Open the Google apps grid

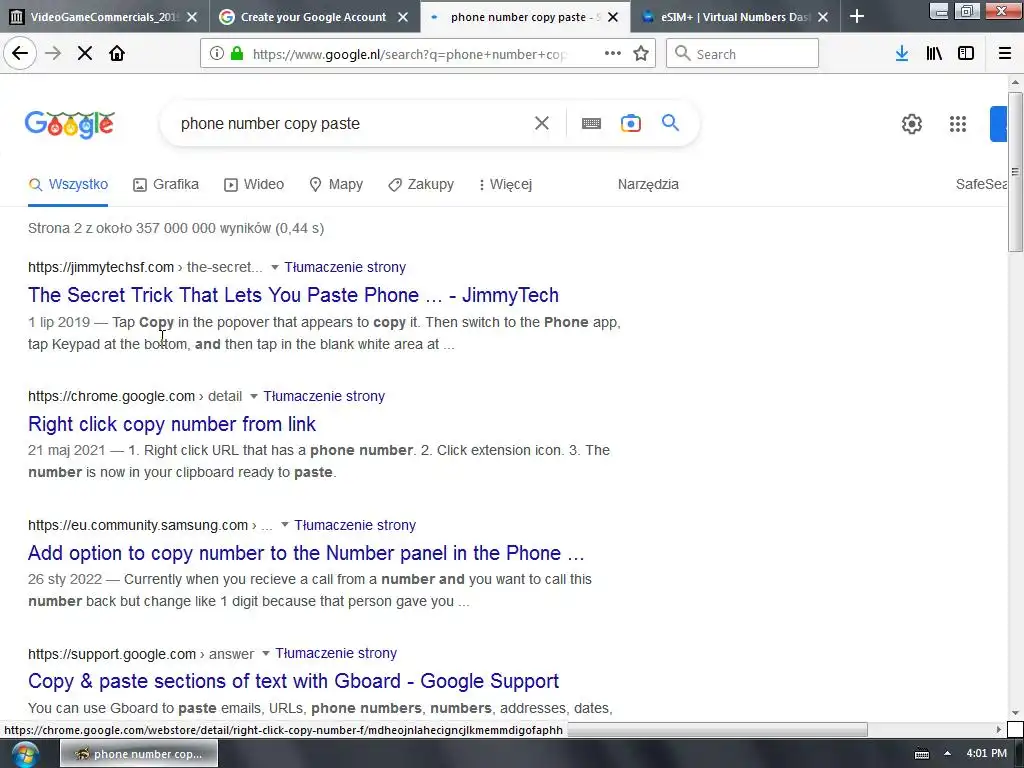coord(957,123)
